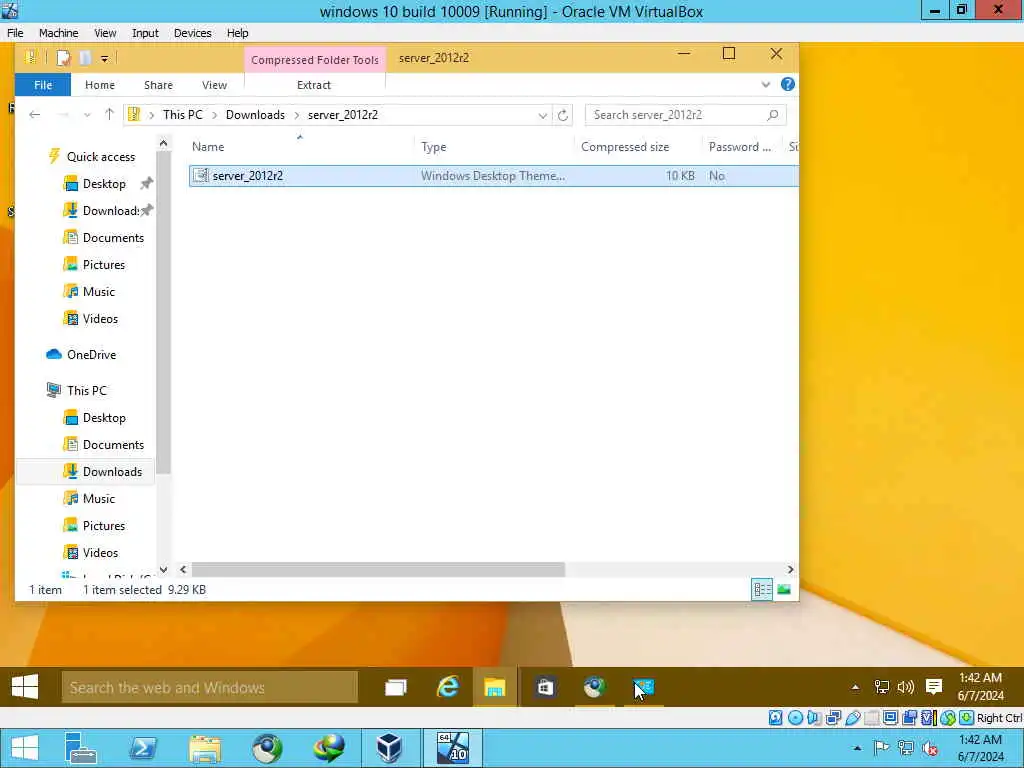
Task: Click server_2012r2 in the address bar path
Action: point(343,115)
